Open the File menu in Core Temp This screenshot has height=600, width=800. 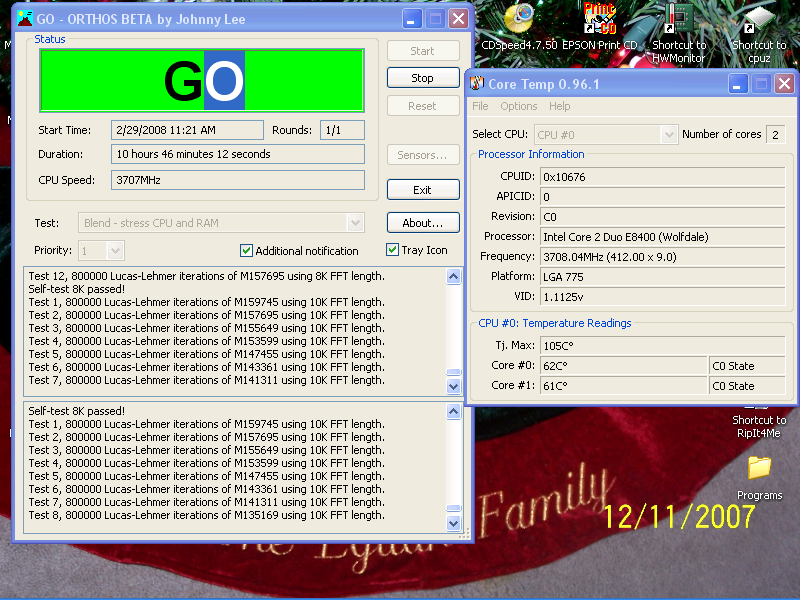[x=480, y=106]
